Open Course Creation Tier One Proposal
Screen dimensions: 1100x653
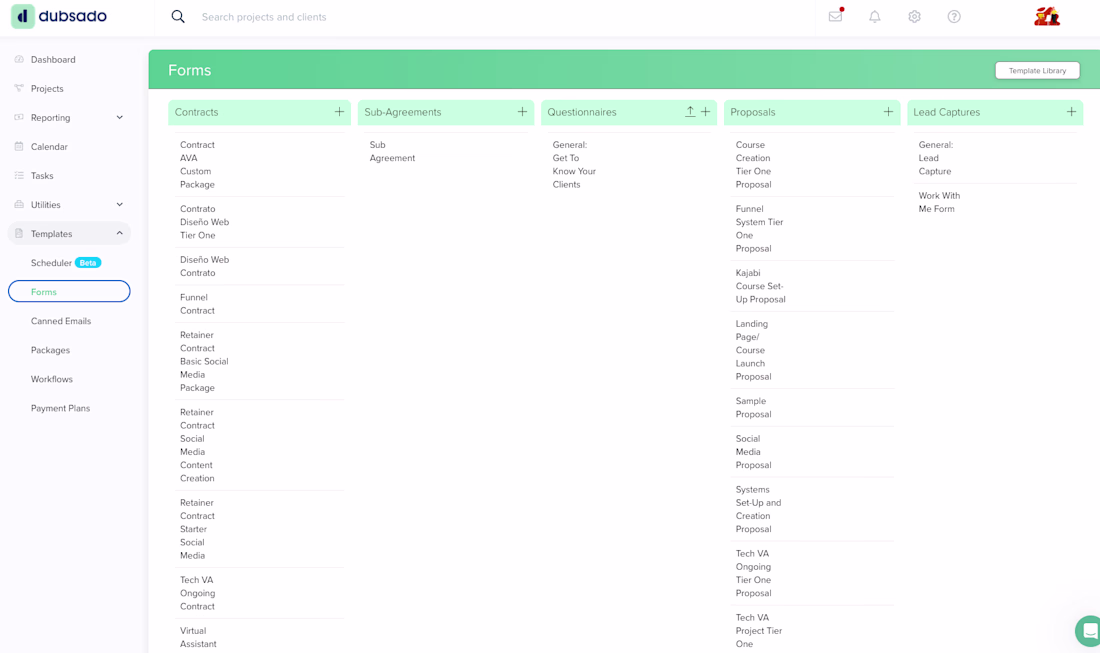pos(754,165)
